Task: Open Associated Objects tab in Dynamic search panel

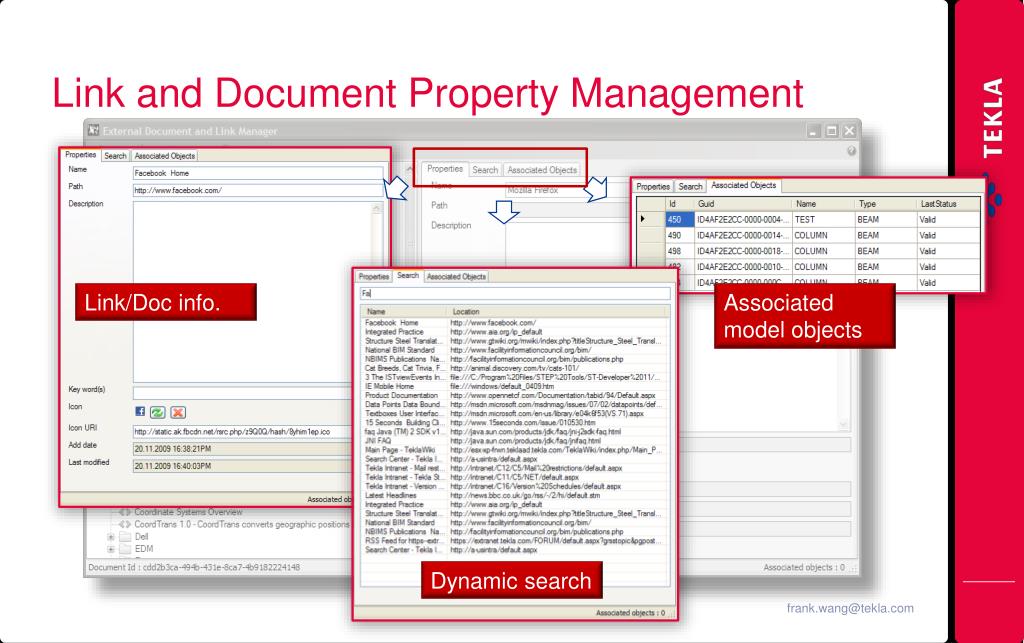Action: click(456, 277)
